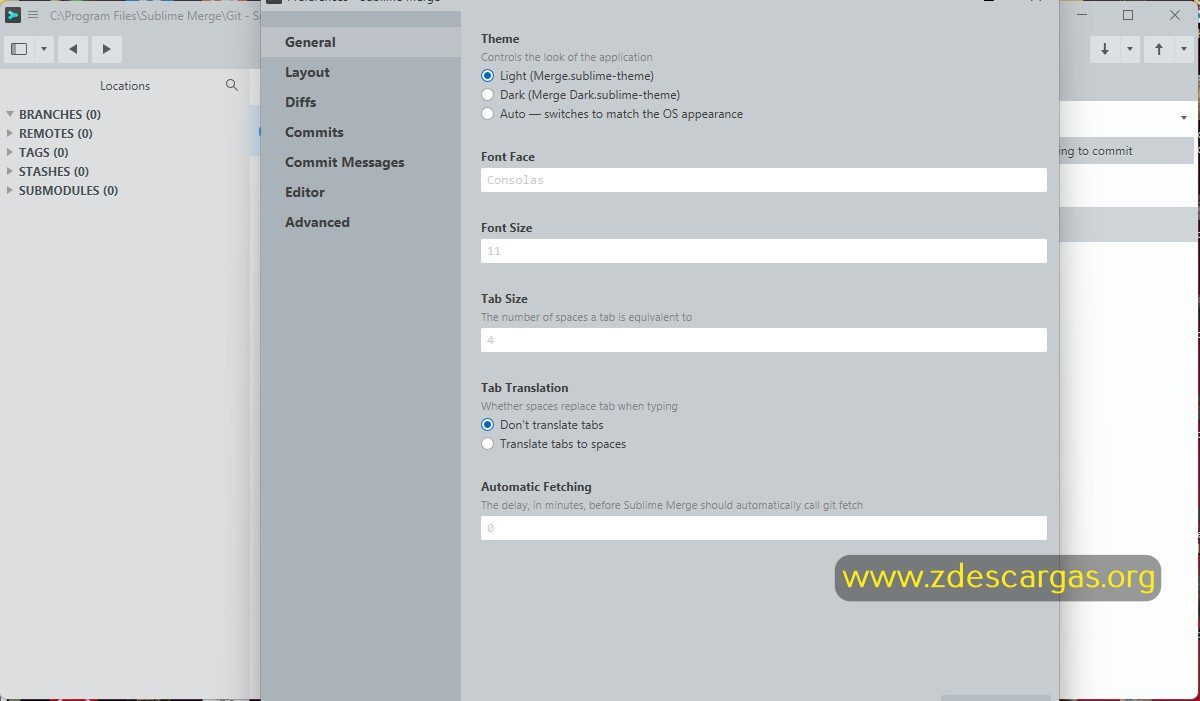Collapse the BRANCHES (0) section
The image size is (1200, 701).
point(10,114)
